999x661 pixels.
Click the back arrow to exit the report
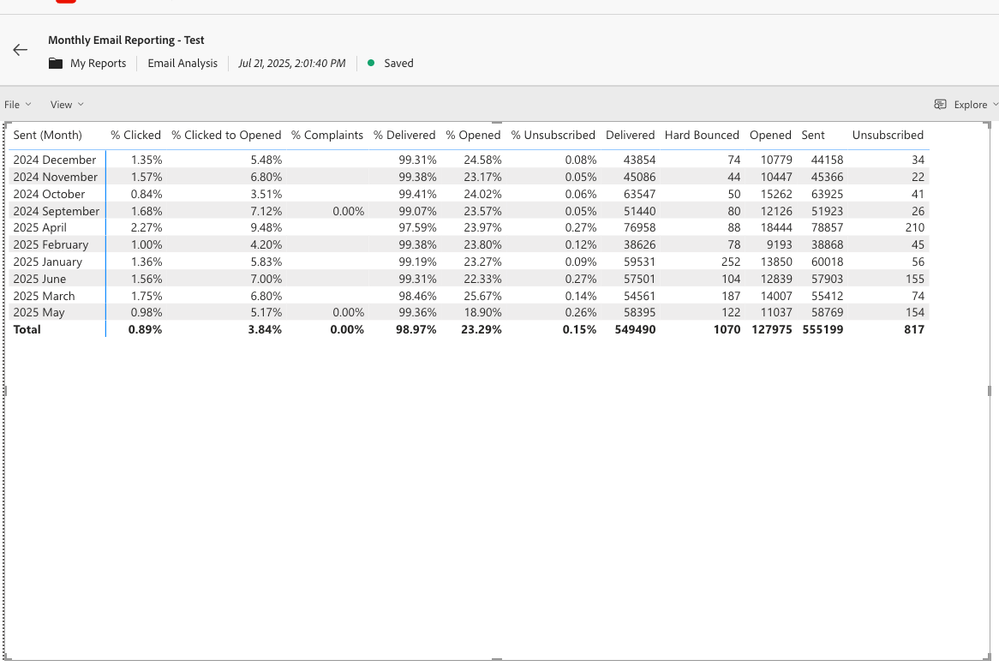(x=20, y=49)
